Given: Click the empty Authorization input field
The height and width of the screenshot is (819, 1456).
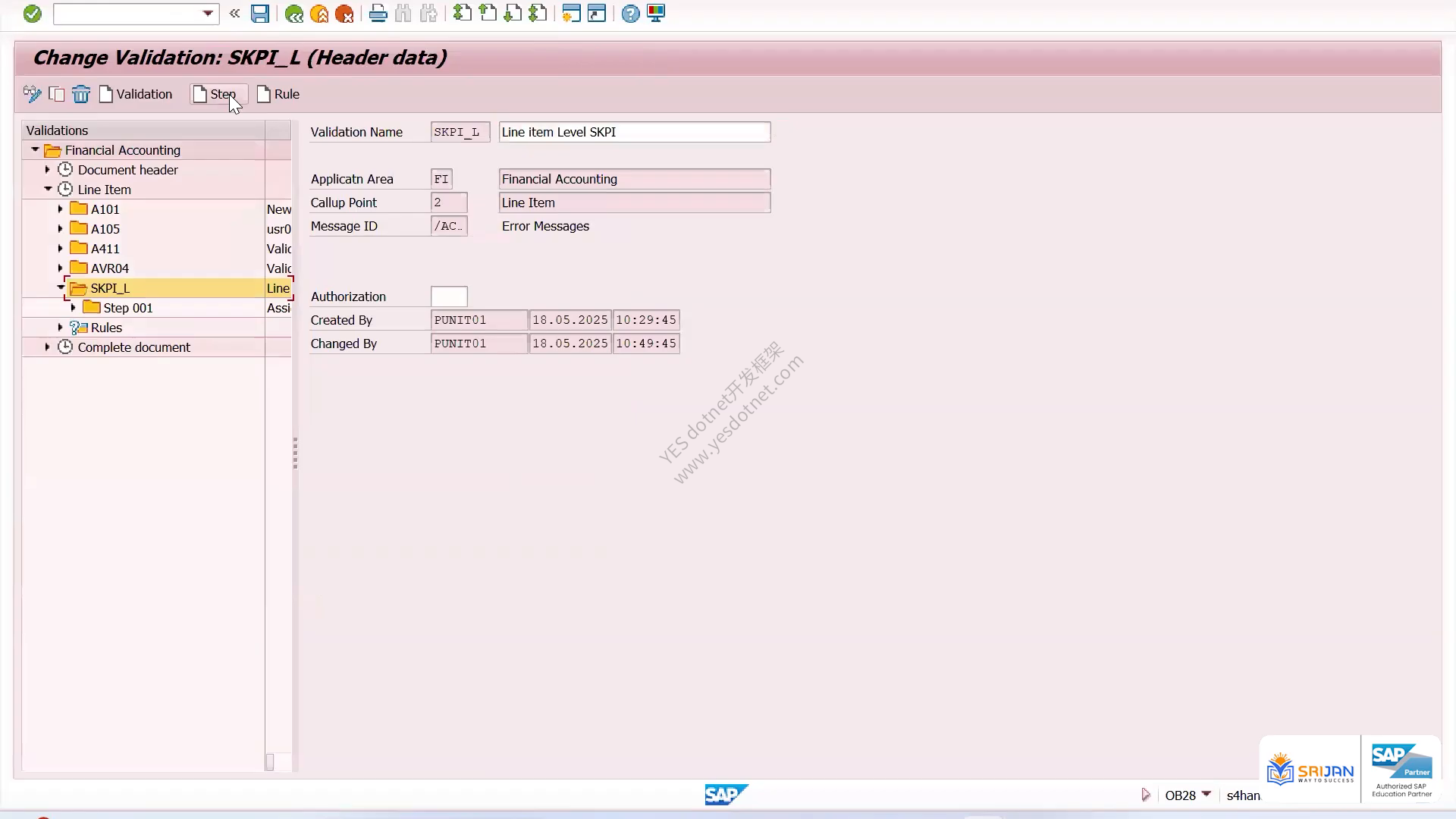Looking at the screenshot, I should (449, 297).
